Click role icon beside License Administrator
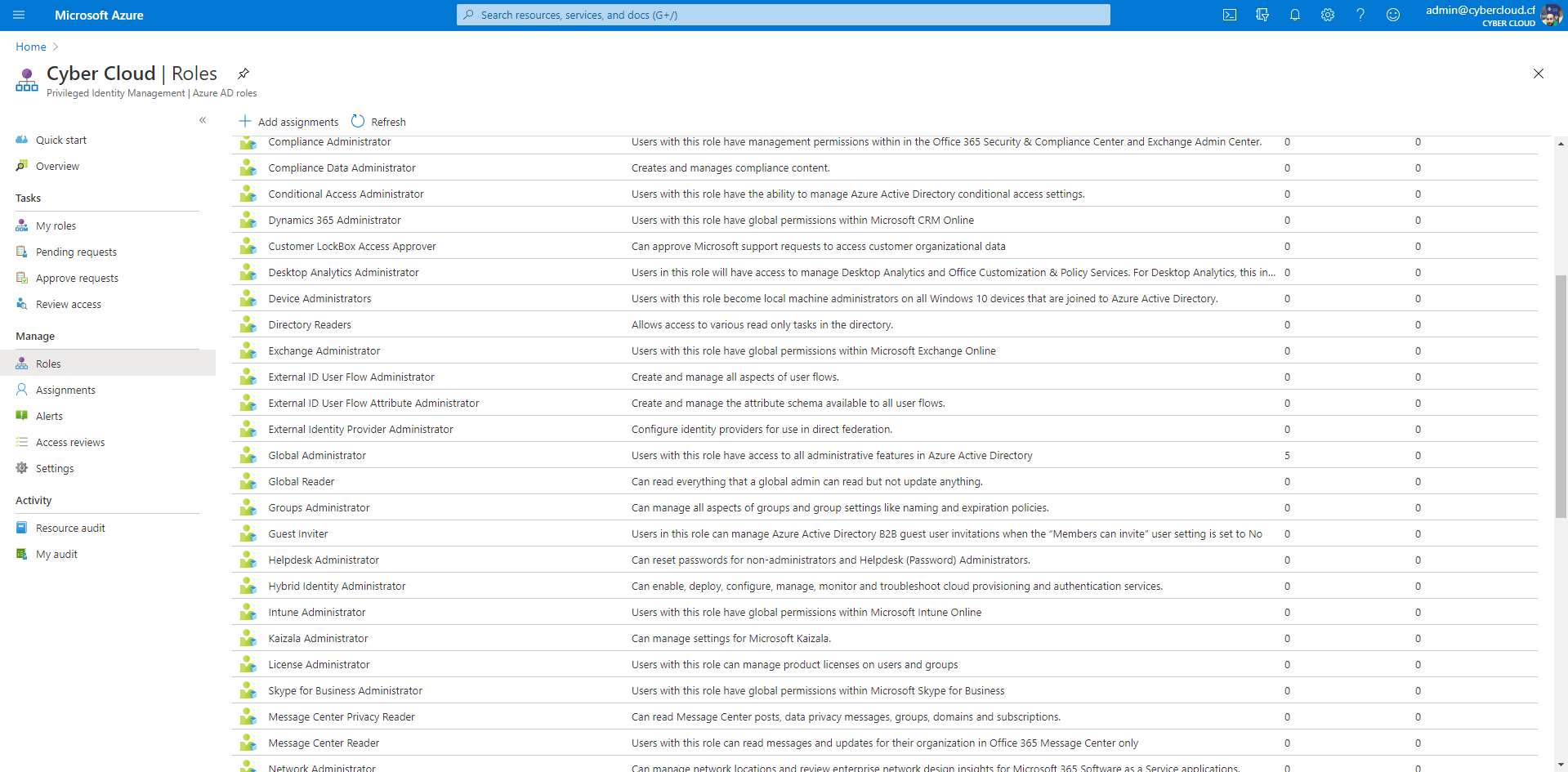1568x772 pixels. click(x=248, y=664)
